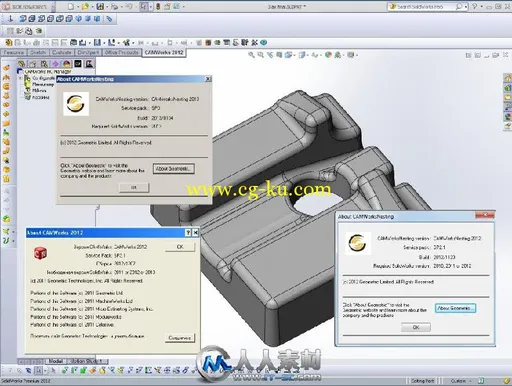
Task: Click About Geometric in beige Nesting dialog
Action: coord(174,169)
